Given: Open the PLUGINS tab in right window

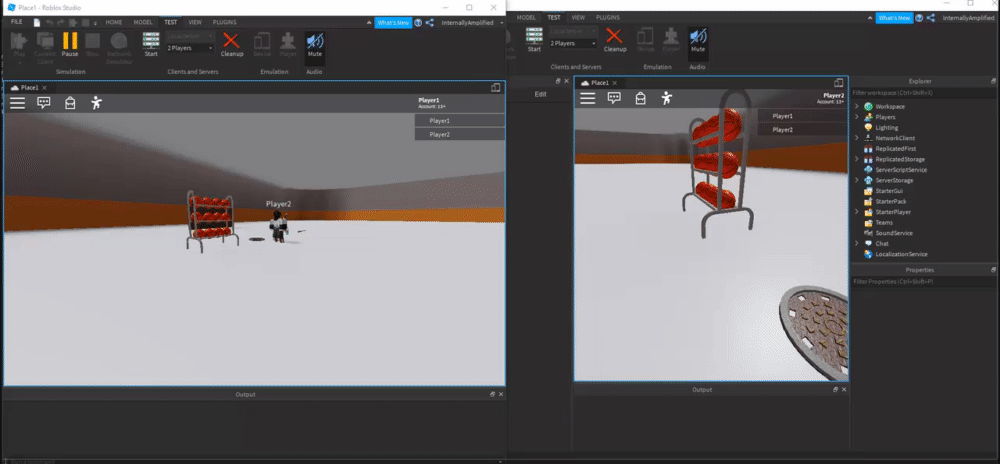Looking at the screenshot, I should [x=608, y=18].
